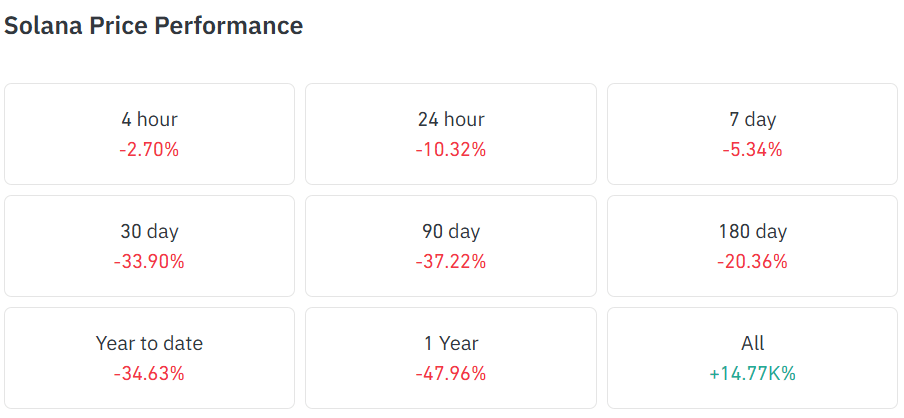
Task: Click the -34.63% value
Action: point(149,374)
